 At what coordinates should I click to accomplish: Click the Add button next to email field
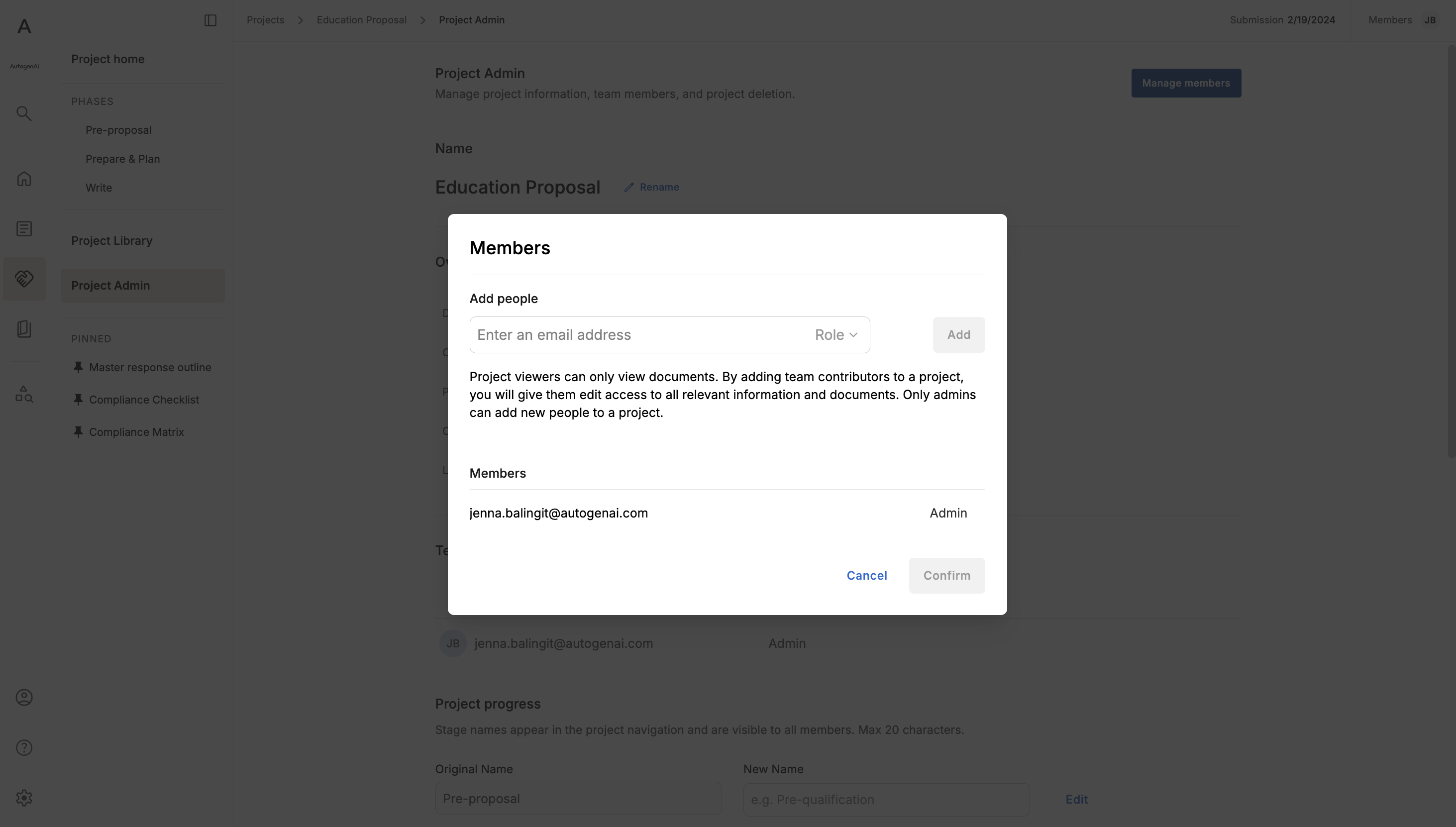coord(958,335)
